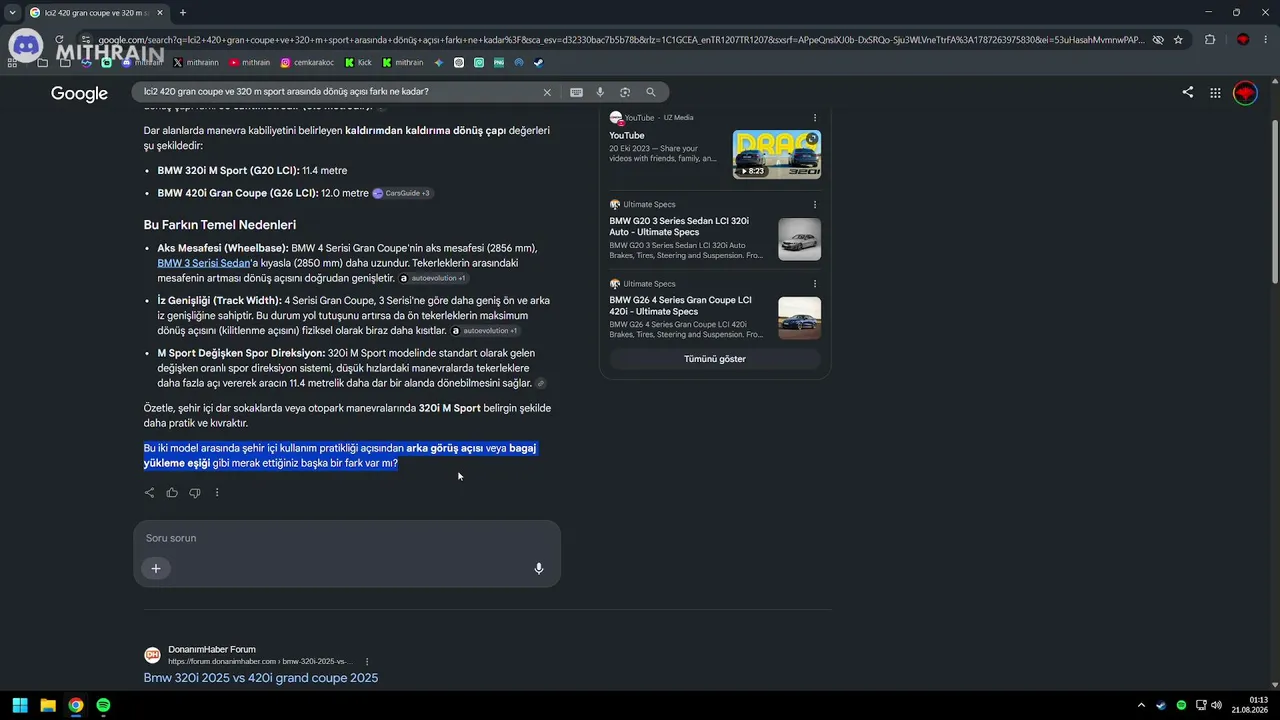This screenshot has width=1280, height=720.
Task: Open the volume control in system tray
Action: [1216, 705]
